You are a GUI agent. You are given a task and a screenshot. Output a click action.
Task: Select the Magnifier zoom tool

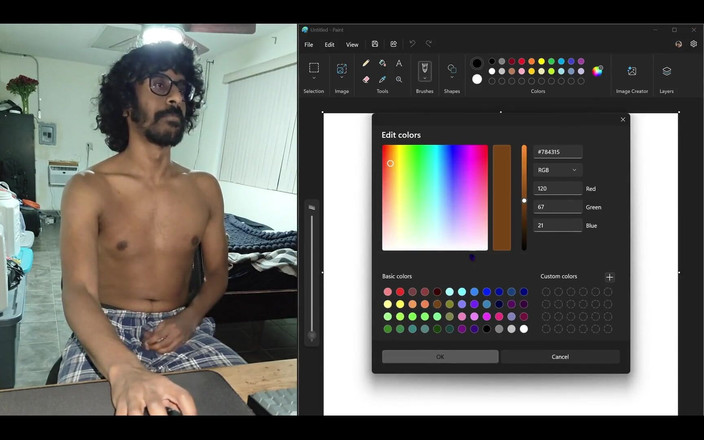click(x=399, y=79)
